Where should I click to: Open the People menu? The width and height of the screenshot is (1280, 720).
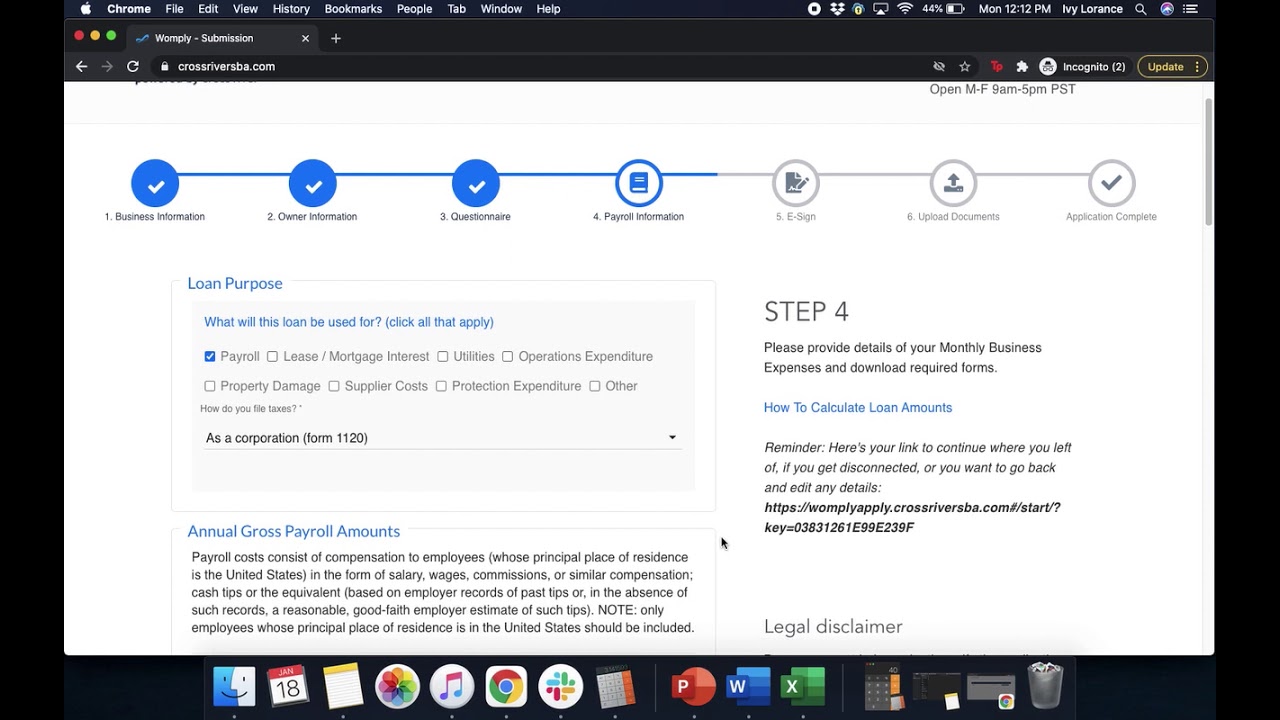click(x=414, y=9)
